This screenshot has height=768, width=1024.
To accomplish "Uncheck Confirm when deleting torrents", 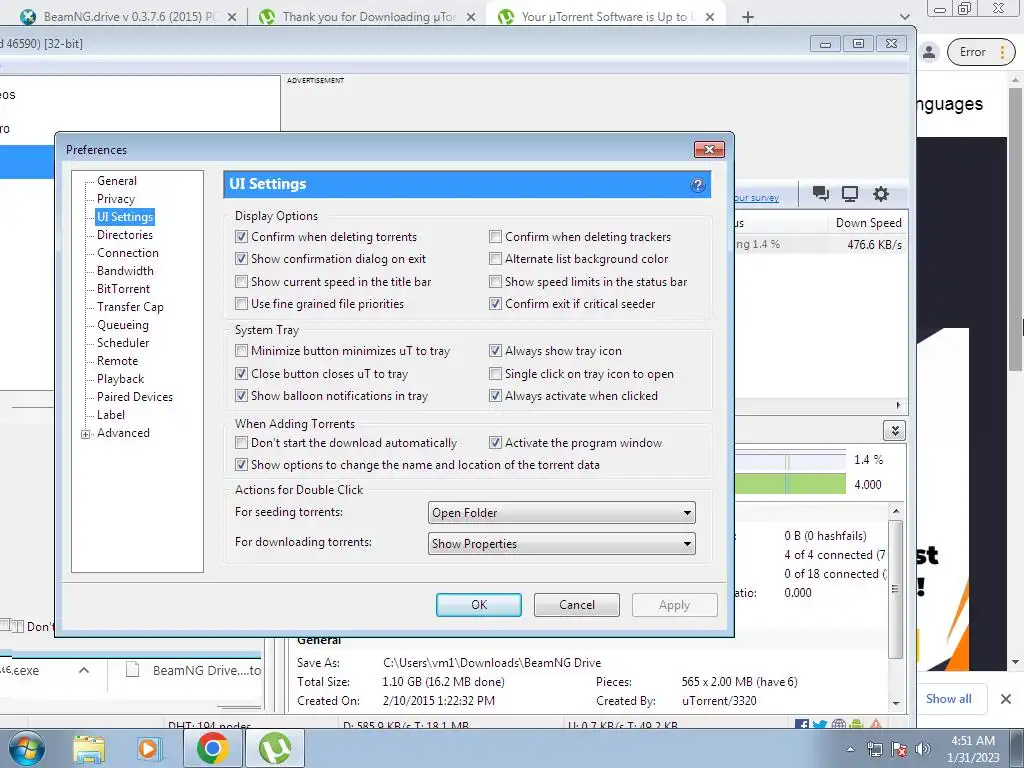I will coord(241,236).
